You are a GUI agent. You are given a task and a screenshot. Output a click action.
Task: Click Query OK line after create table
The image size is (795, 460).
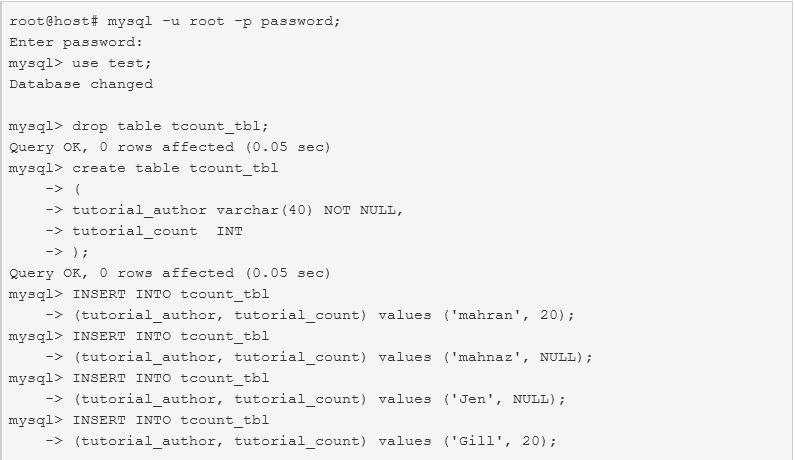coord(169,273)
